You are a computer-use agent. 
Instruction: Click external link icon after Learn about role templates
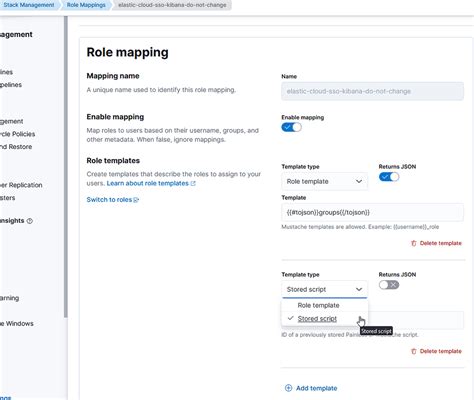tap(193, 183)
